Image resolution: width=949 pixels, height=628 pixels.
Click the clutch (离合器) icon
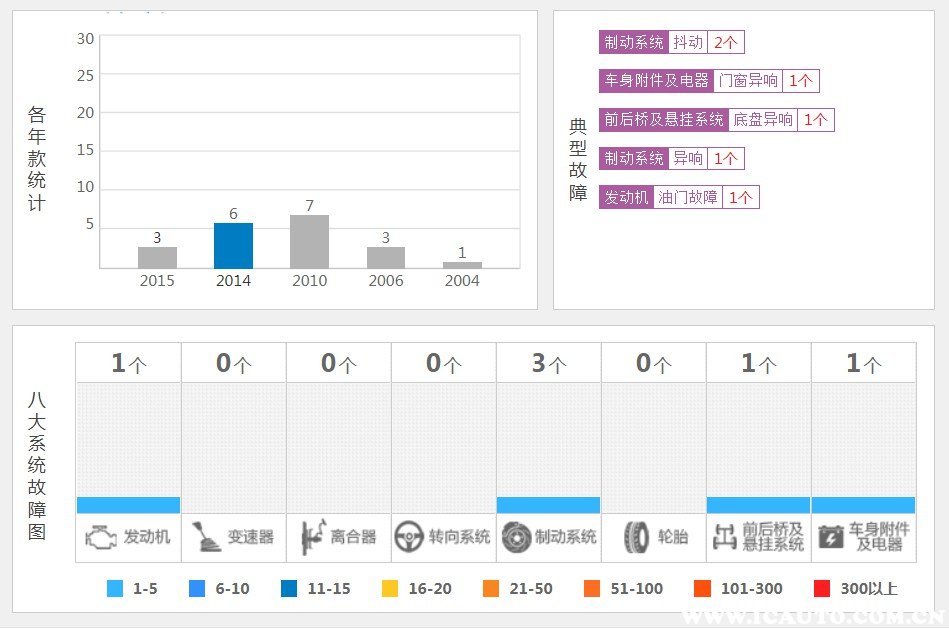[x=312, y=537]
